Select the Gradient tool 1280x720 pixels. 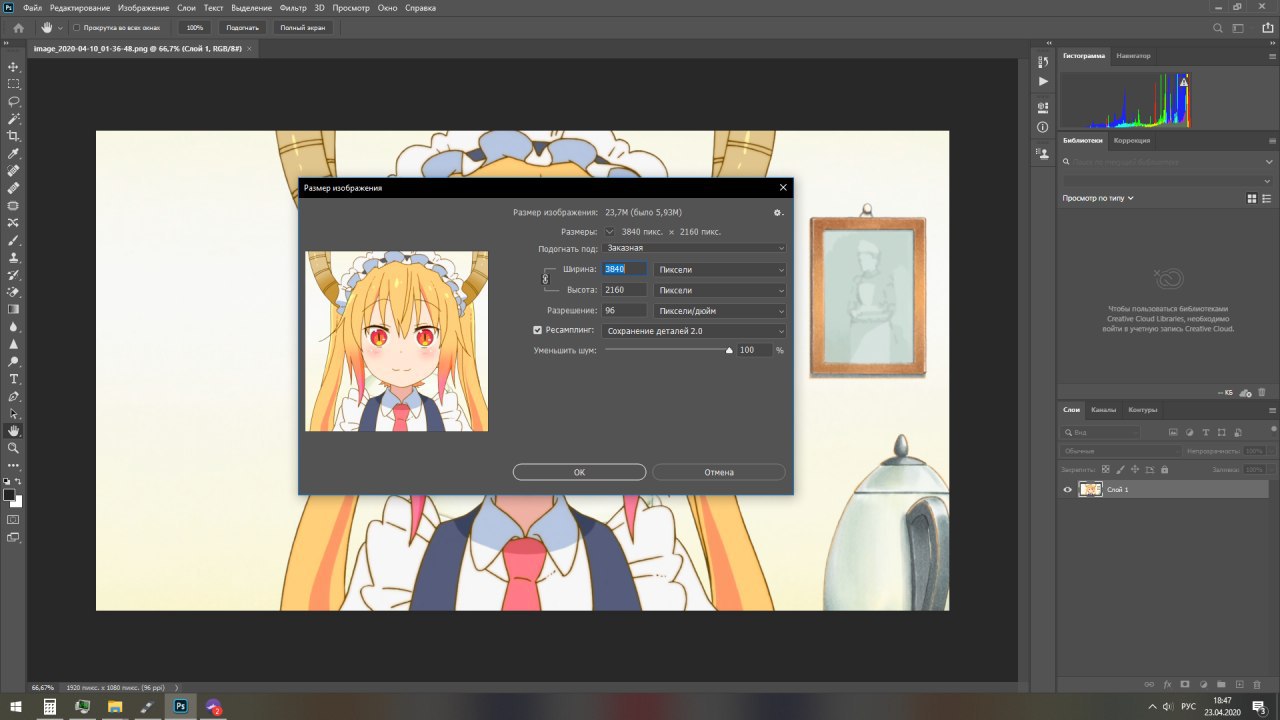pos(14,309)
